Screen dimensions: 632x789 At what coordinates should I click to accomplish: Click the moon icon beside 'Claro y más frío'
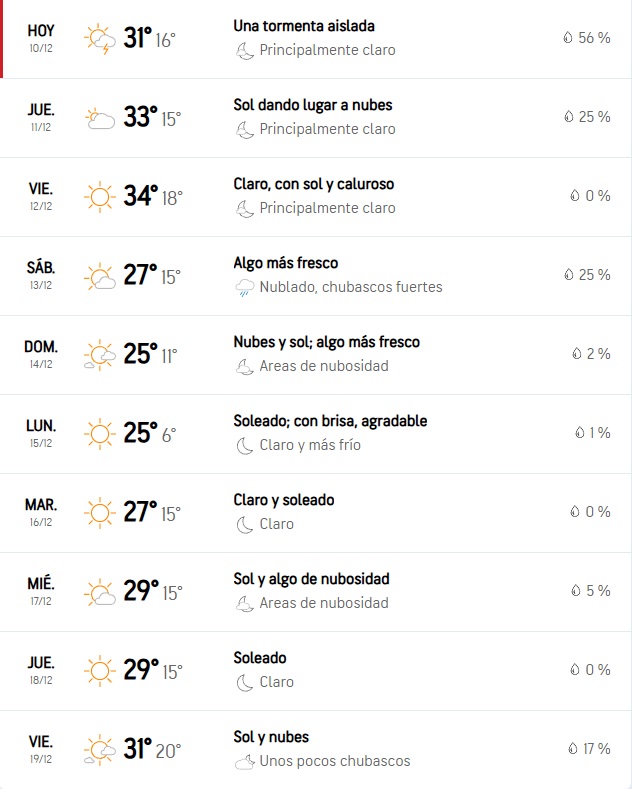pos(244,446)
